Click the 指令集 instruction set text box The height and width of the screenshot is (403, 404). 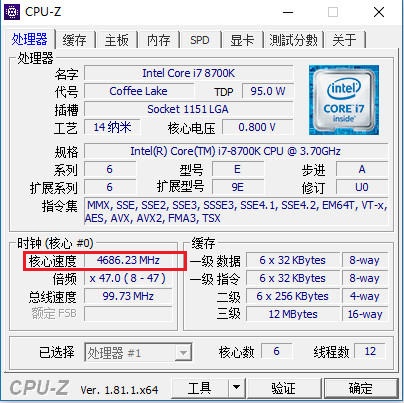tap(236, 212)
